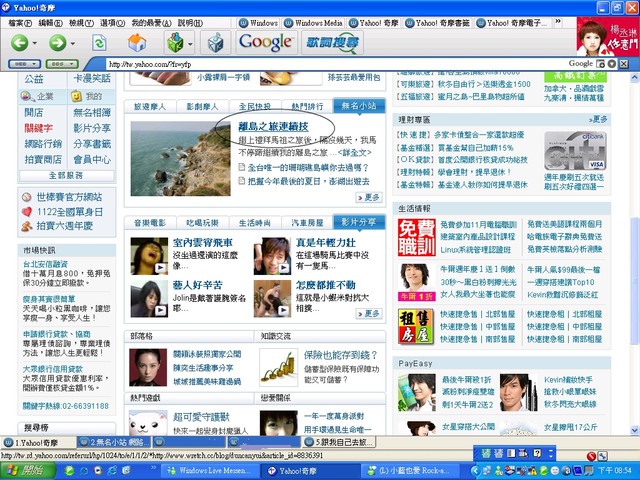Open the 編輯(E) menu
Screen dimensions: 640x480
point(50,23)
